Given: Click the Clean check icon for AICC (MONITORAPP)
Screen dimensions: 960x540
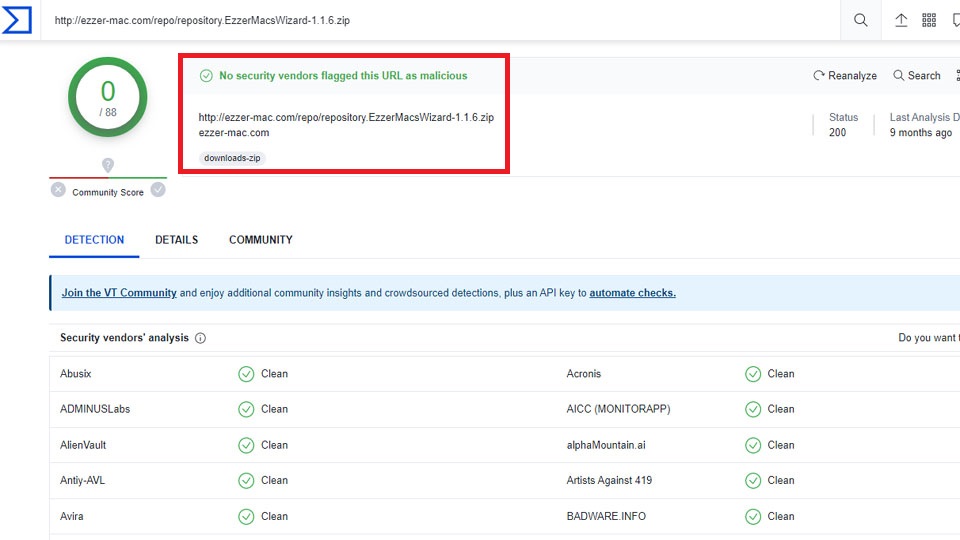Looking at the screenshot, I should click(753, 410).
